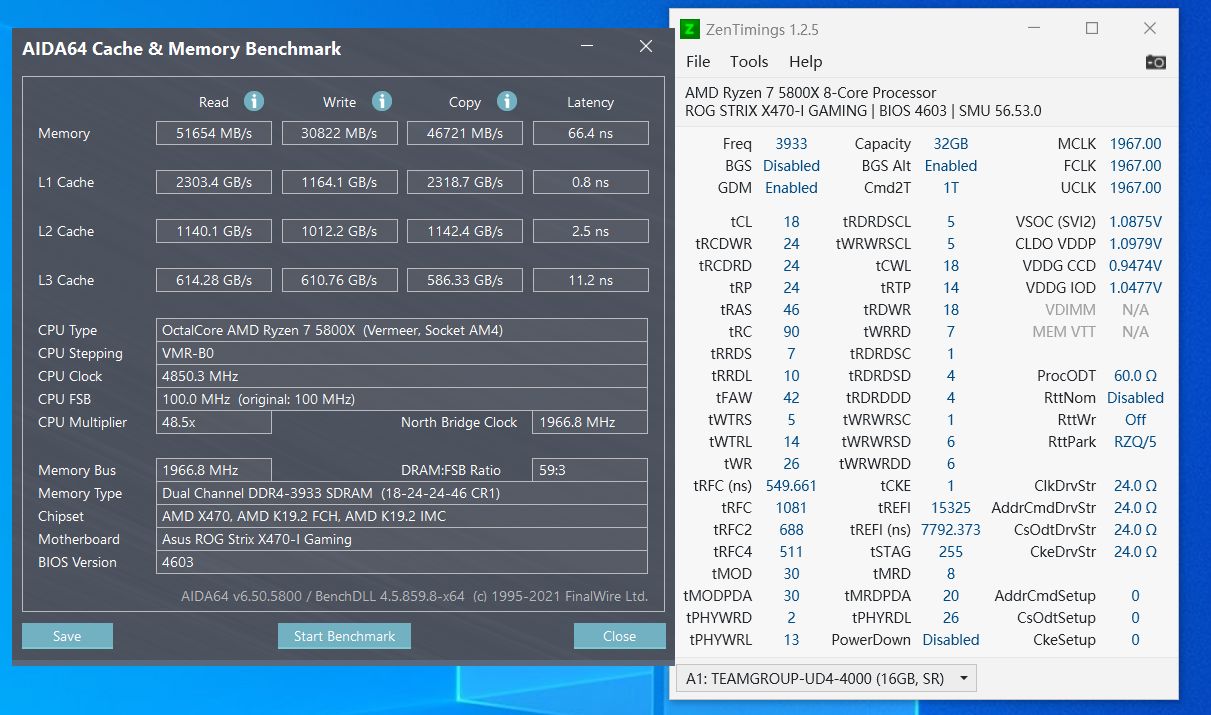Click the Close button in AIDA64
Image resolution: width=1211 pixels, height=715 pixels.
(619, 635)
